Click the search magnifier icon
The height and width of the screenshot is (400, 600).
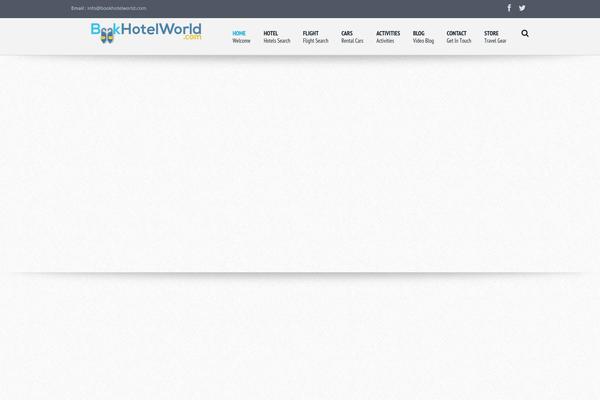525,33
